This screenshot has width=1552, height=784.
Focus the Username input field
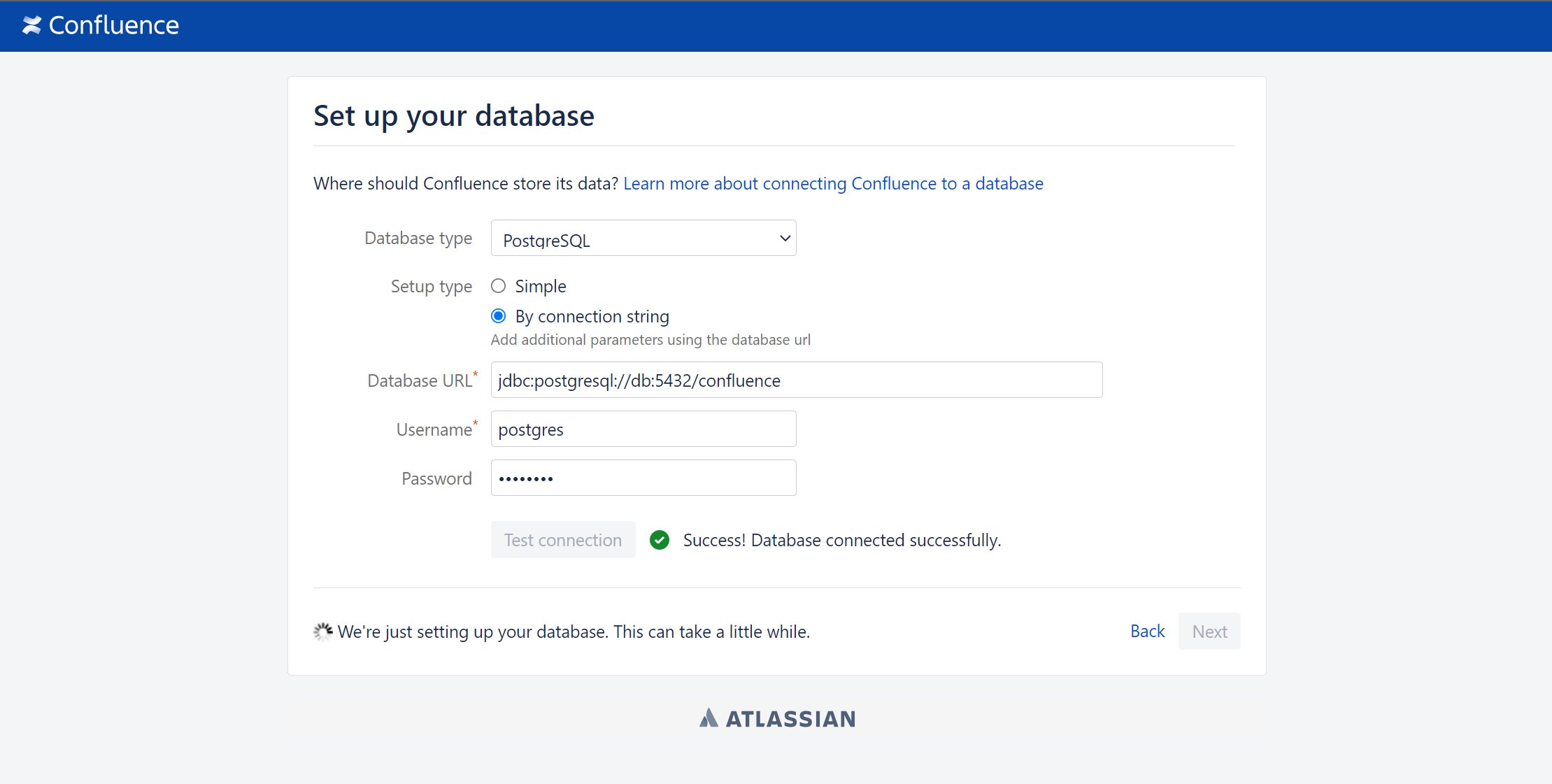pos(643,429)
